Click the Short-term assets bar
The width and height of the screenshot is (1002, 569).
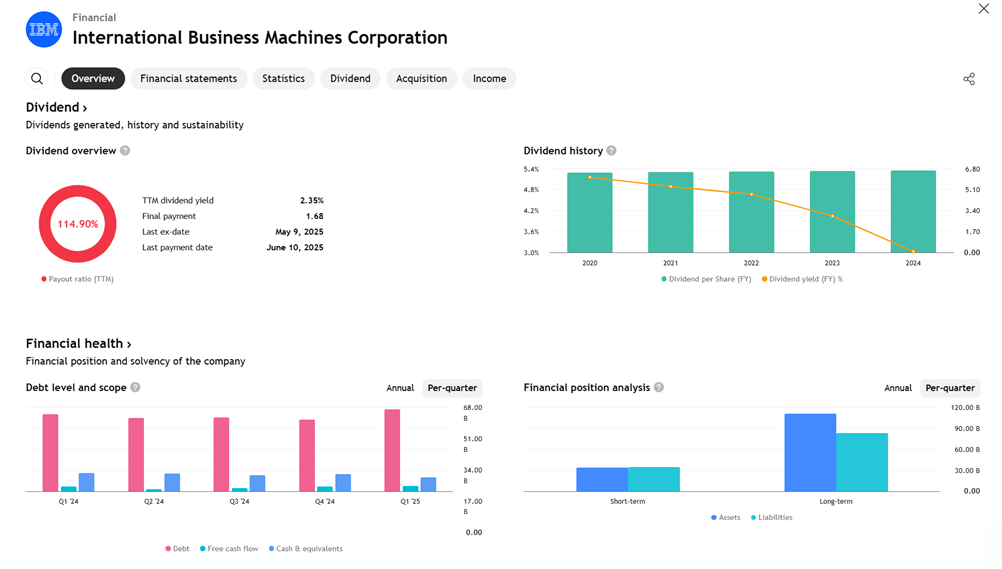(x=602, y=479)
